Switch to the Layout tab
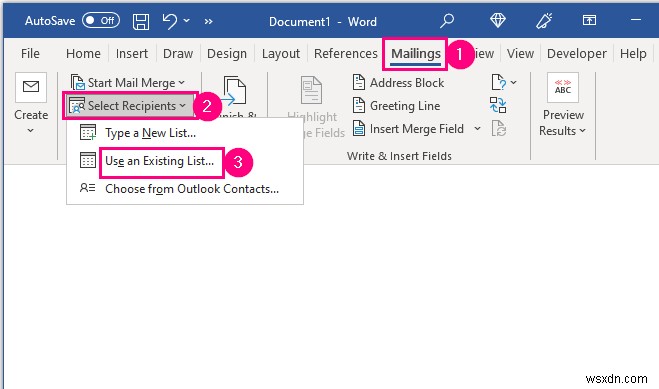Image resolution: width=659 pixels, height=389 pixels. pos(281,53)
